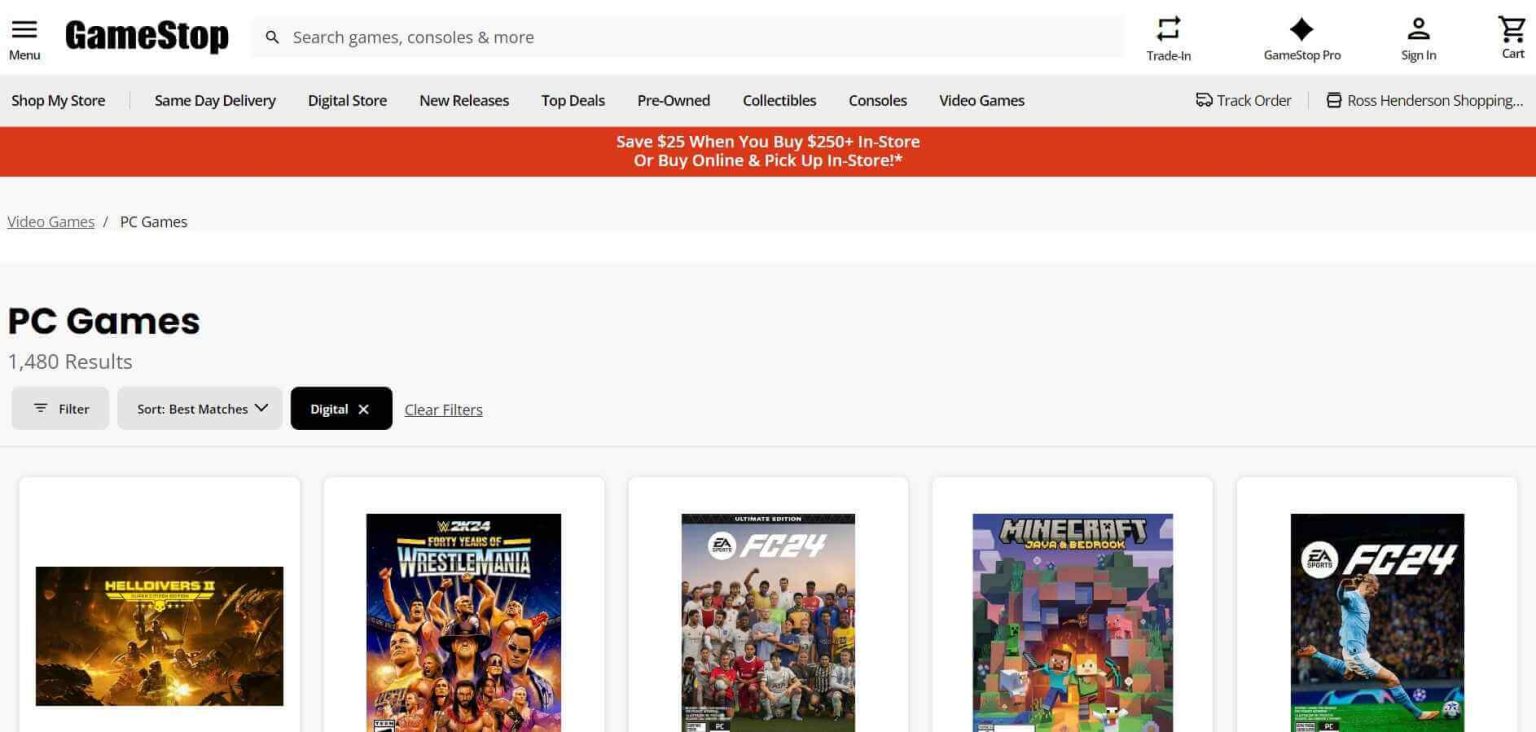Click the Sign In person icon
This screenshot has height=732, width=1536.
tap(1418, 28)
